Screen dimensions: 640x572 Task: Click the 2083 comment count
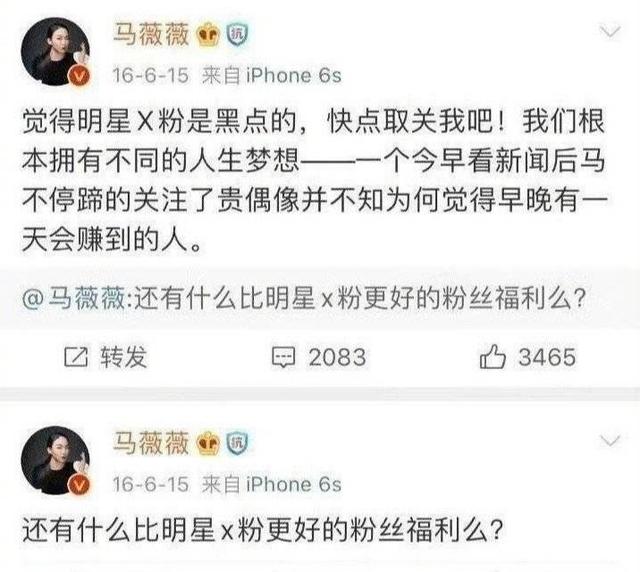[337, 357]
